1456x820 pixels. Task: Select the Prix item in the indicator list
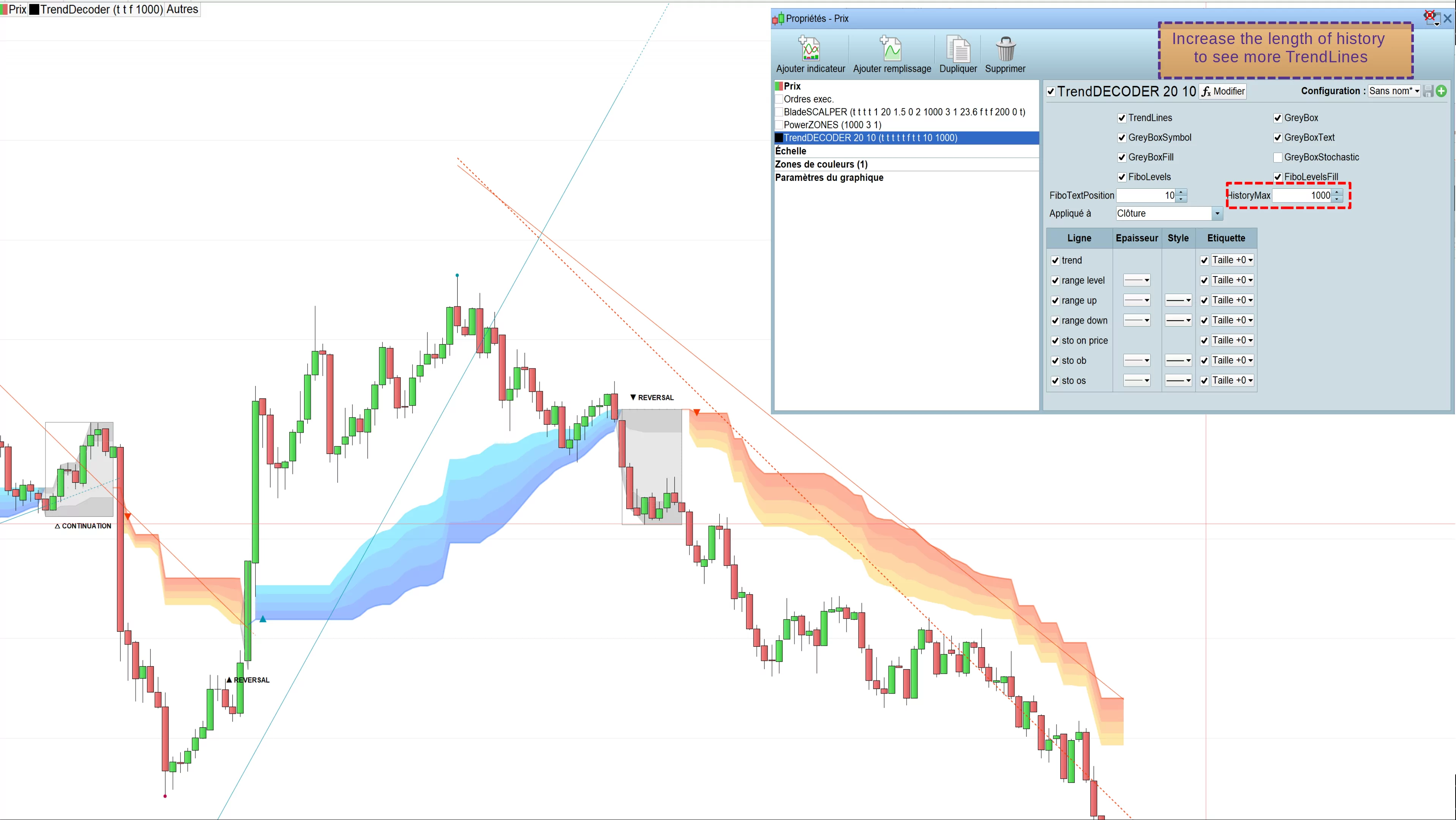[x=906, y=87]
